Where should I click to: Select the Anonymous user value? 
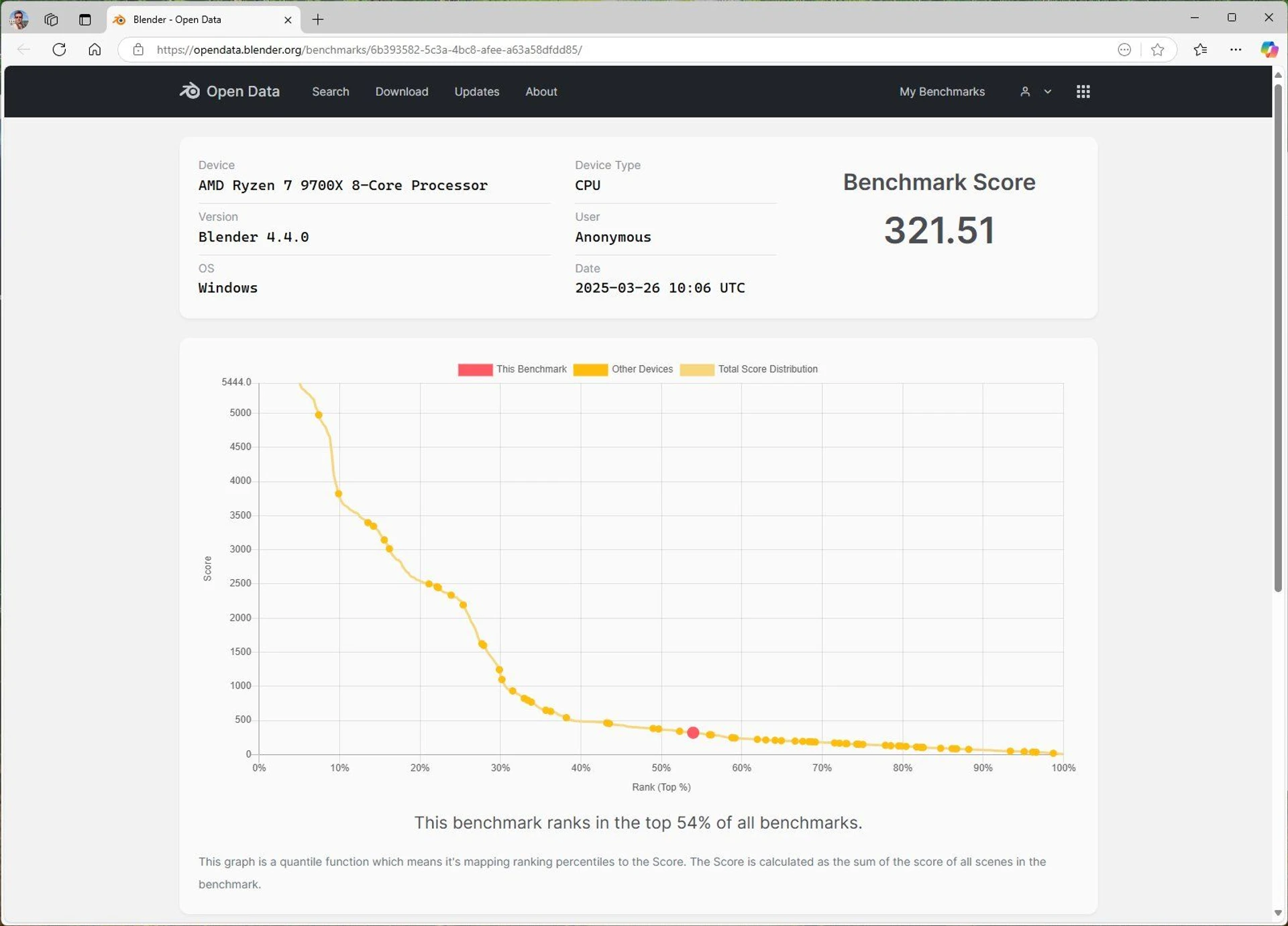612,237
